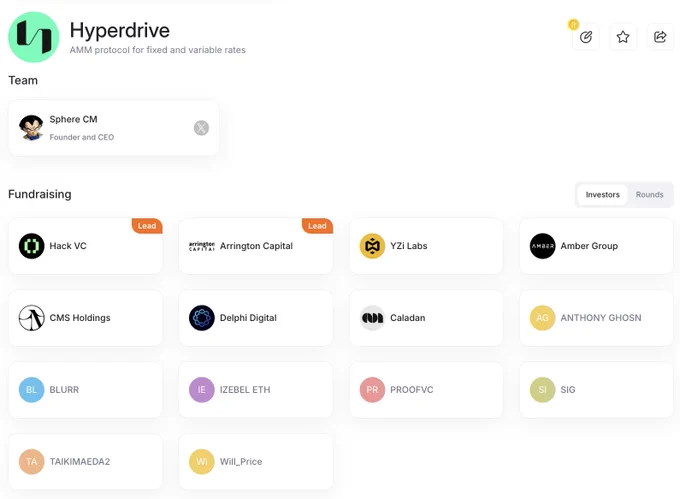Click the CMS Holdings logo icon
Viewport: 680px width, 499px height.
click(32, 318)
